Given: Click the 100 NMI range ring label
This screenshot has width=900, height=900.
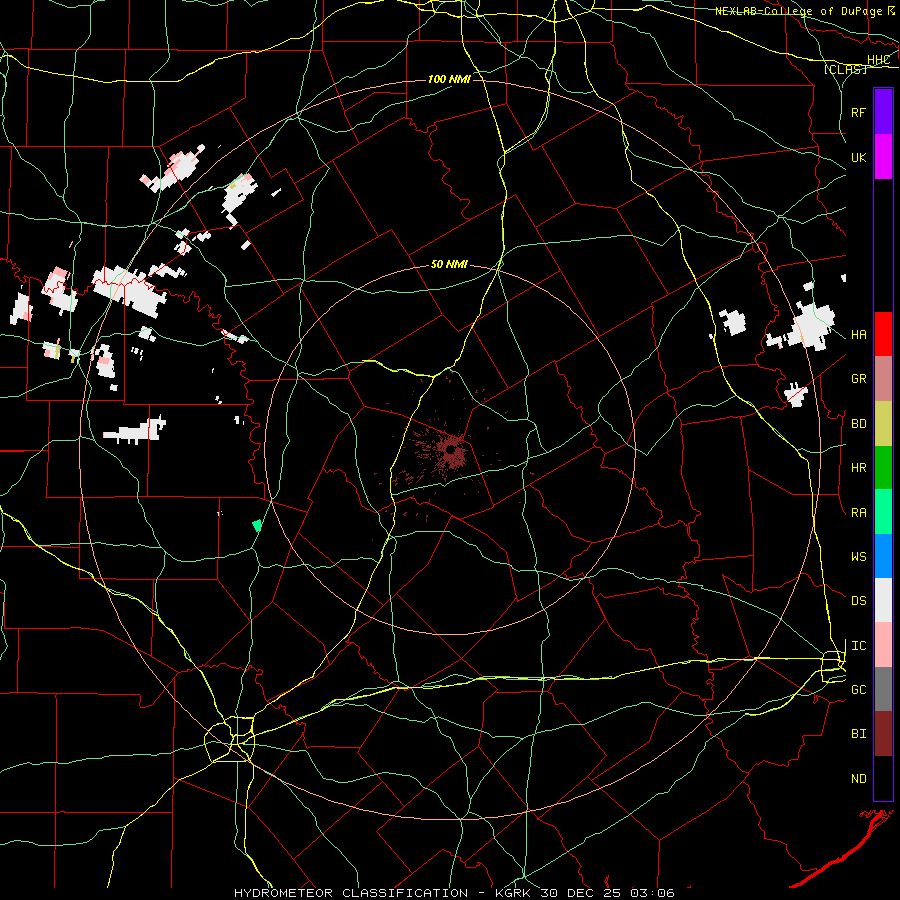Looking at the screenshot, I should (x=449, y=79).
